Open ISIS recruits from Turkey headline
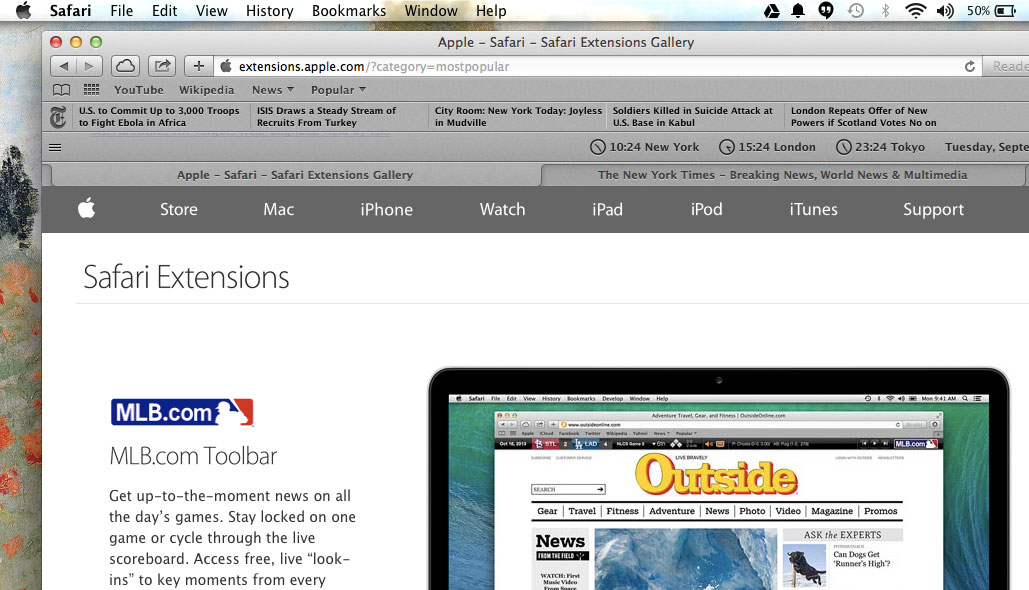The height and width of the screenshot is (590, 1029). tap(326, 117)
